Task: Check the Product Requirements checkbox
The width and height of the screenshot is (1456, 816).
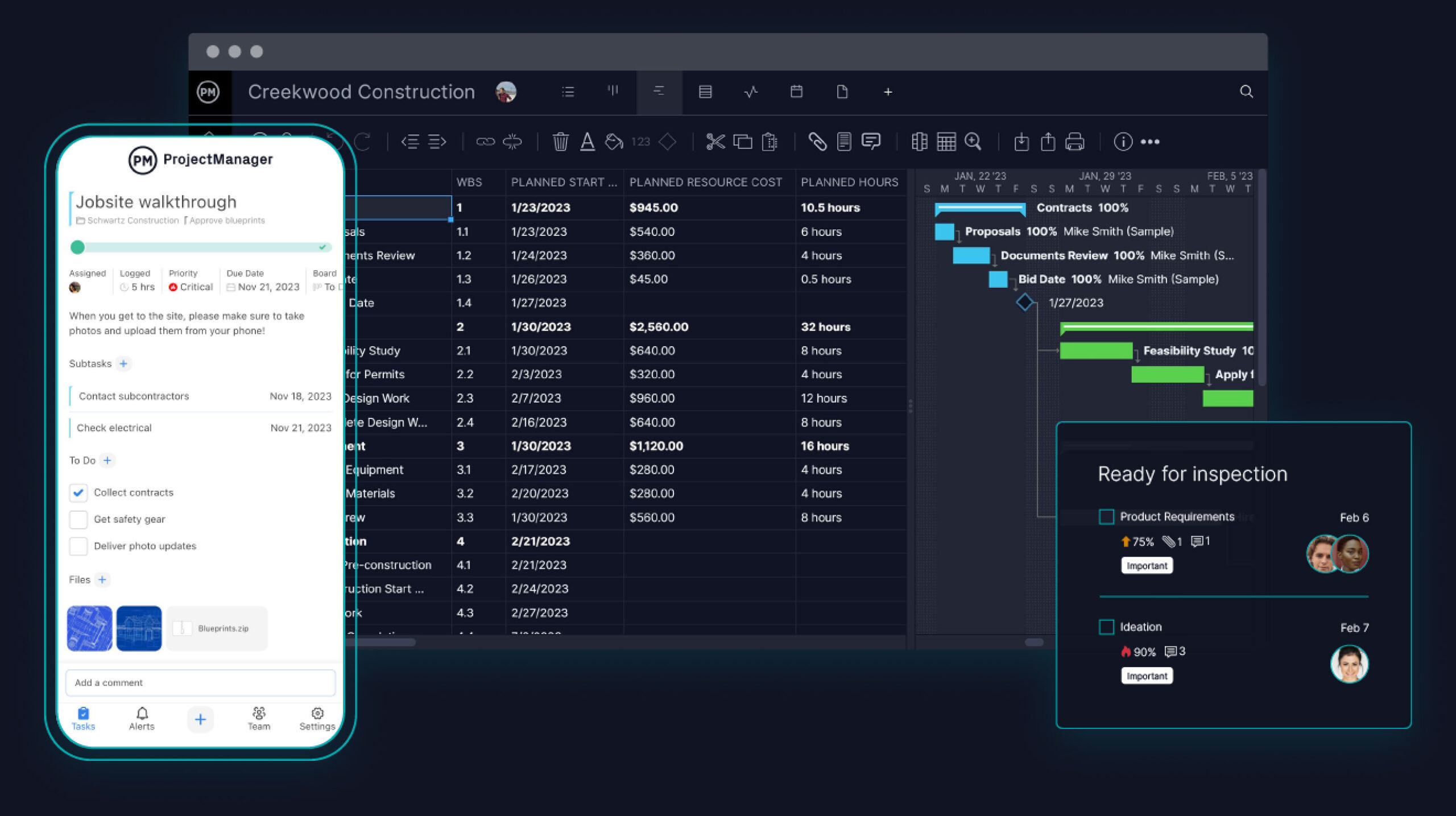Action: (x=1106, y=516)
